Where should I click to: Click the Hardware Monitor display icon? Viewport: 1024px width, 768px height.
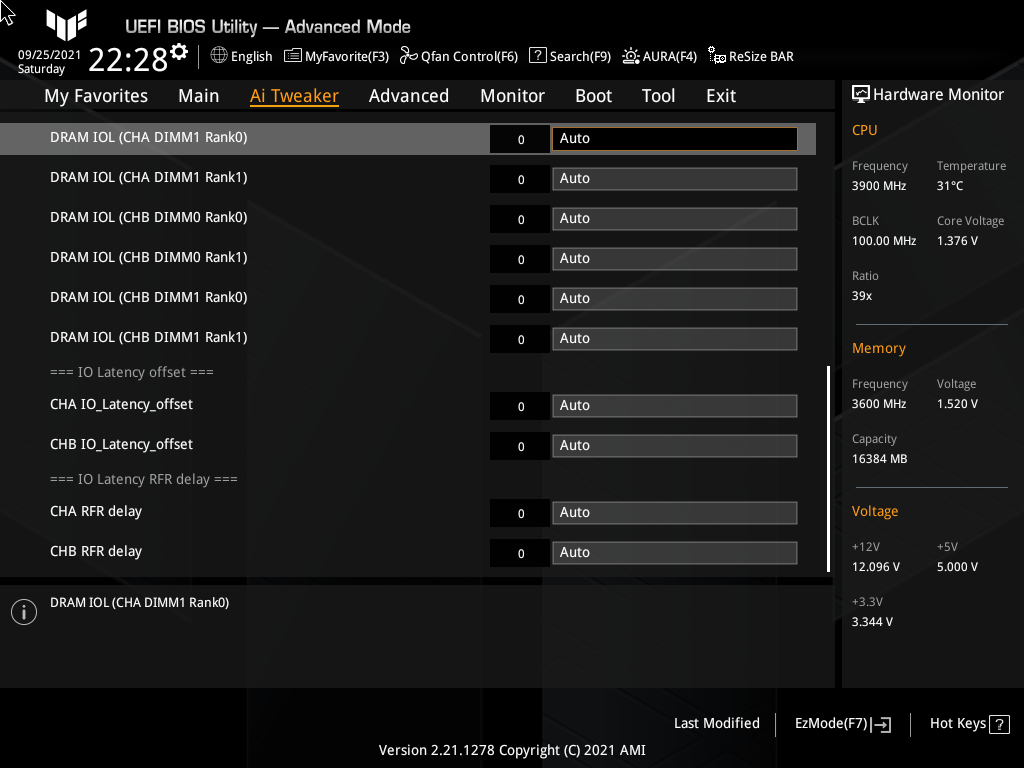[861, 95]
